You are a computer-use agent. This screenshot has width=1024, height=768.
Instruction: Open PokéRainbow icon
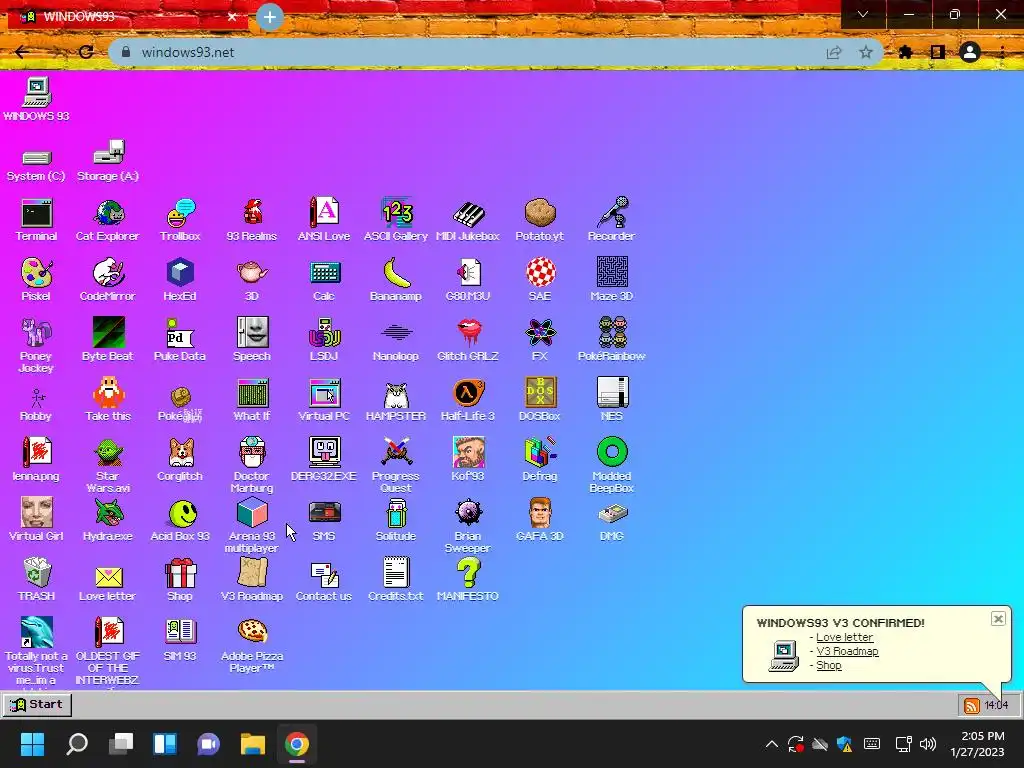tap(611, 340)
